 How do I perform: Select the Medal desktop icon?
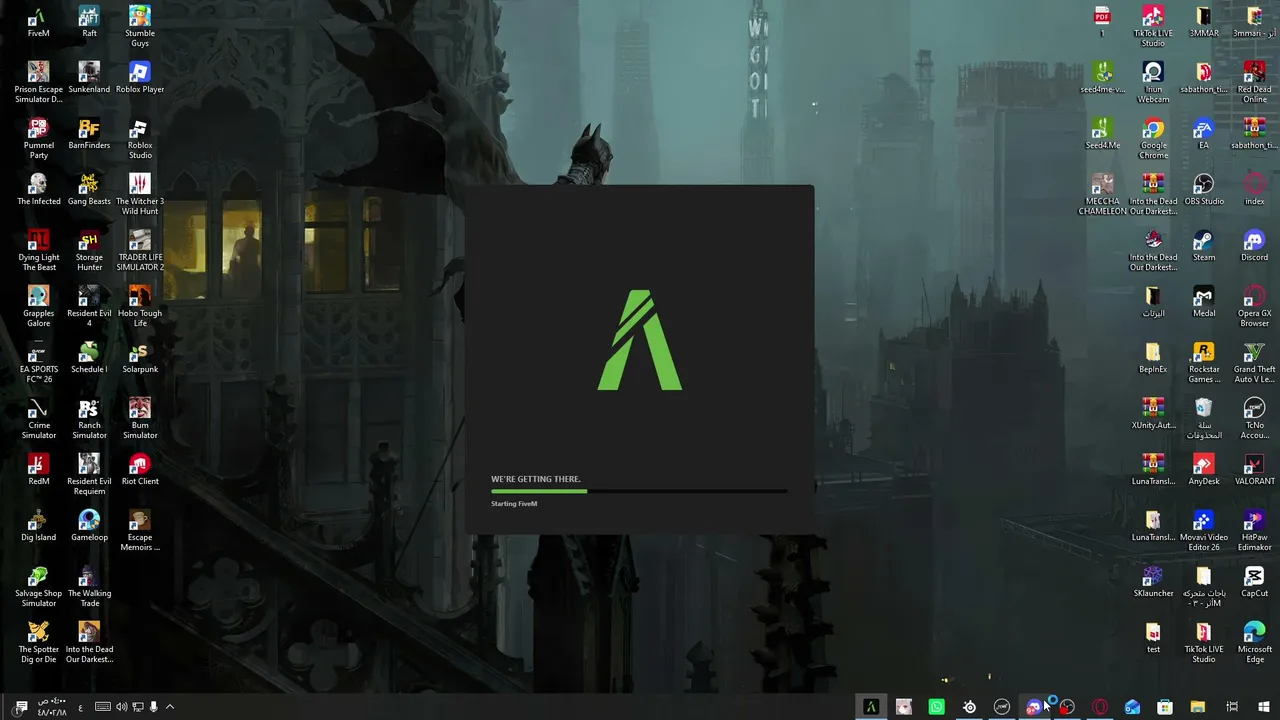(1203, 302)
